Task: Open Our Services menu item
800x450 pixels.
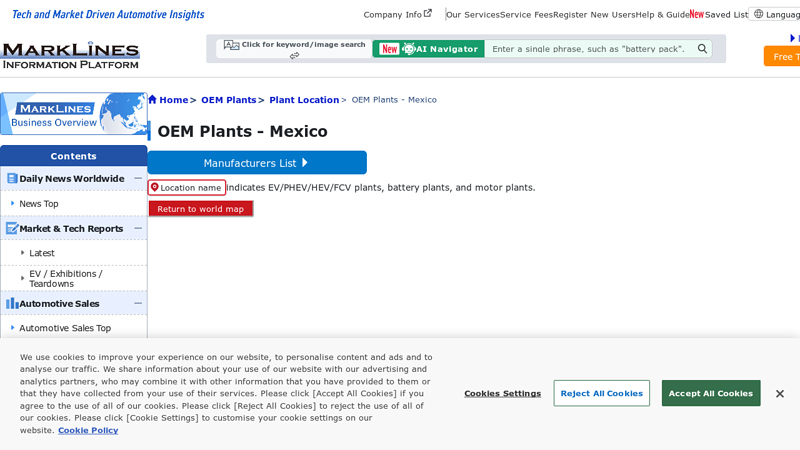Action: [x=472, y=14]
